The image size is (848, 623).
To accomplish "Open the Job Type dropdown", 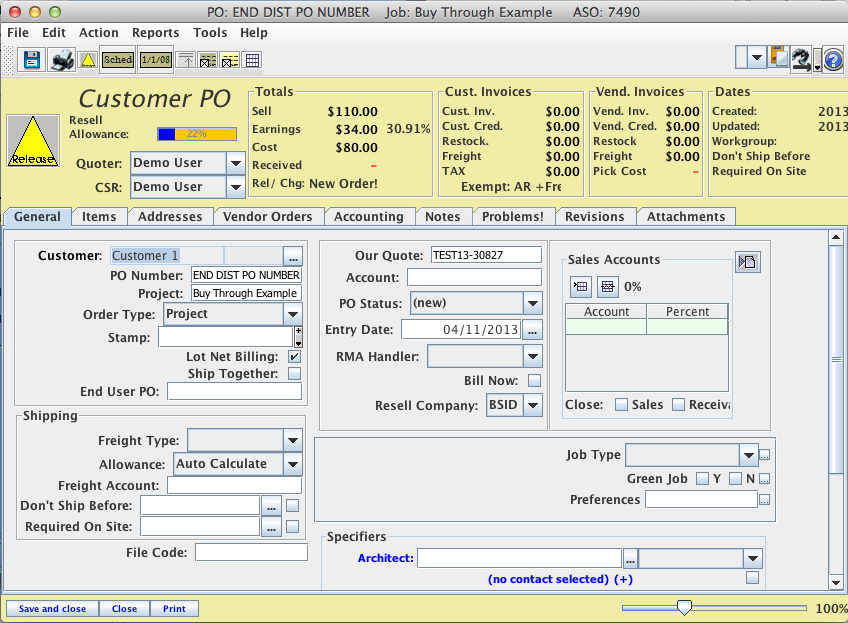I will coord(748,455).
